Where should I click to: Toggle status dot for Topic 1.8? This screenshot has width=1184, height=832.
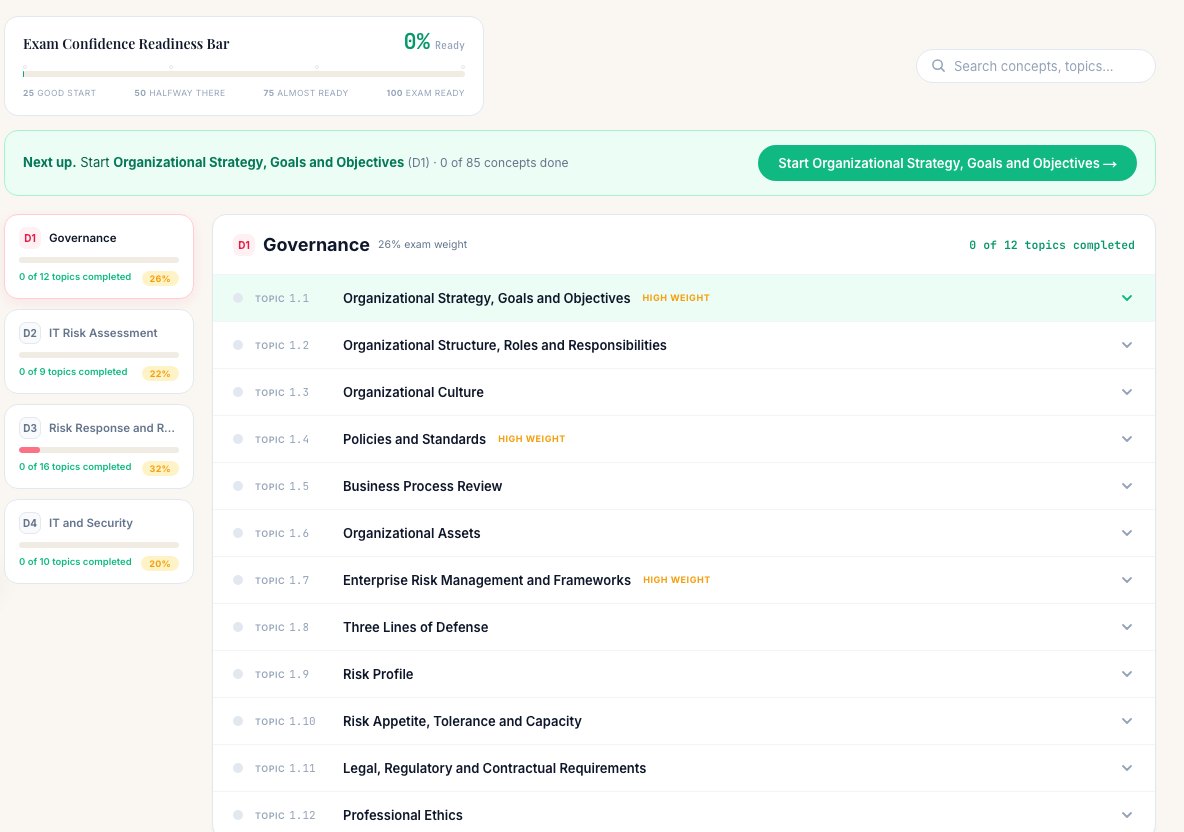[x=238, y=627]
